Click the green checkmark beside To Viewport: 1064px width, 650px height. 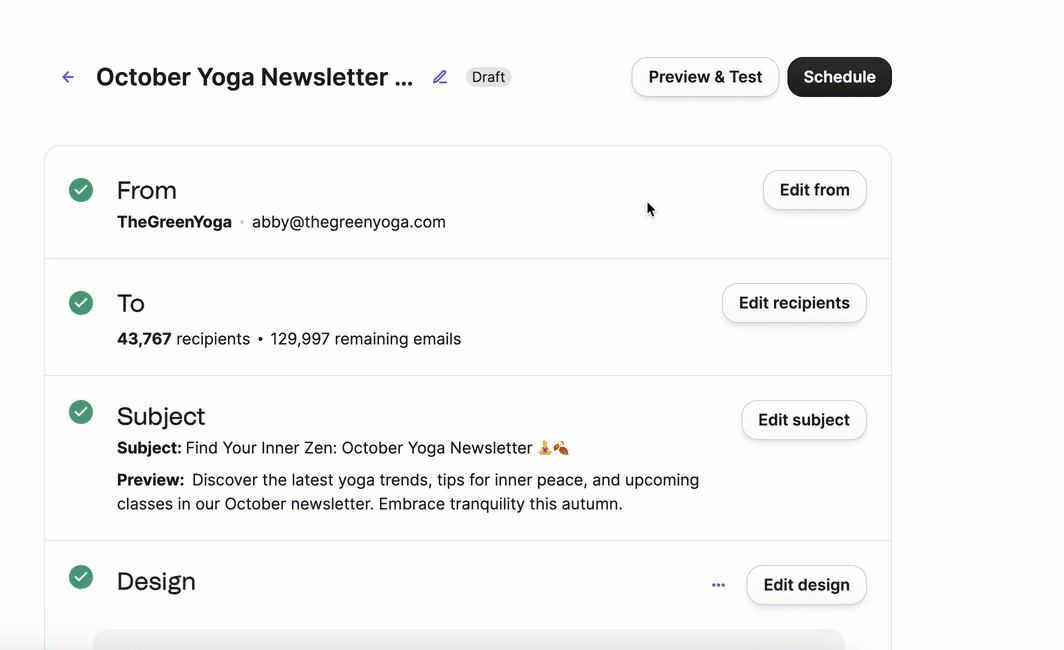tap(81, 303)
